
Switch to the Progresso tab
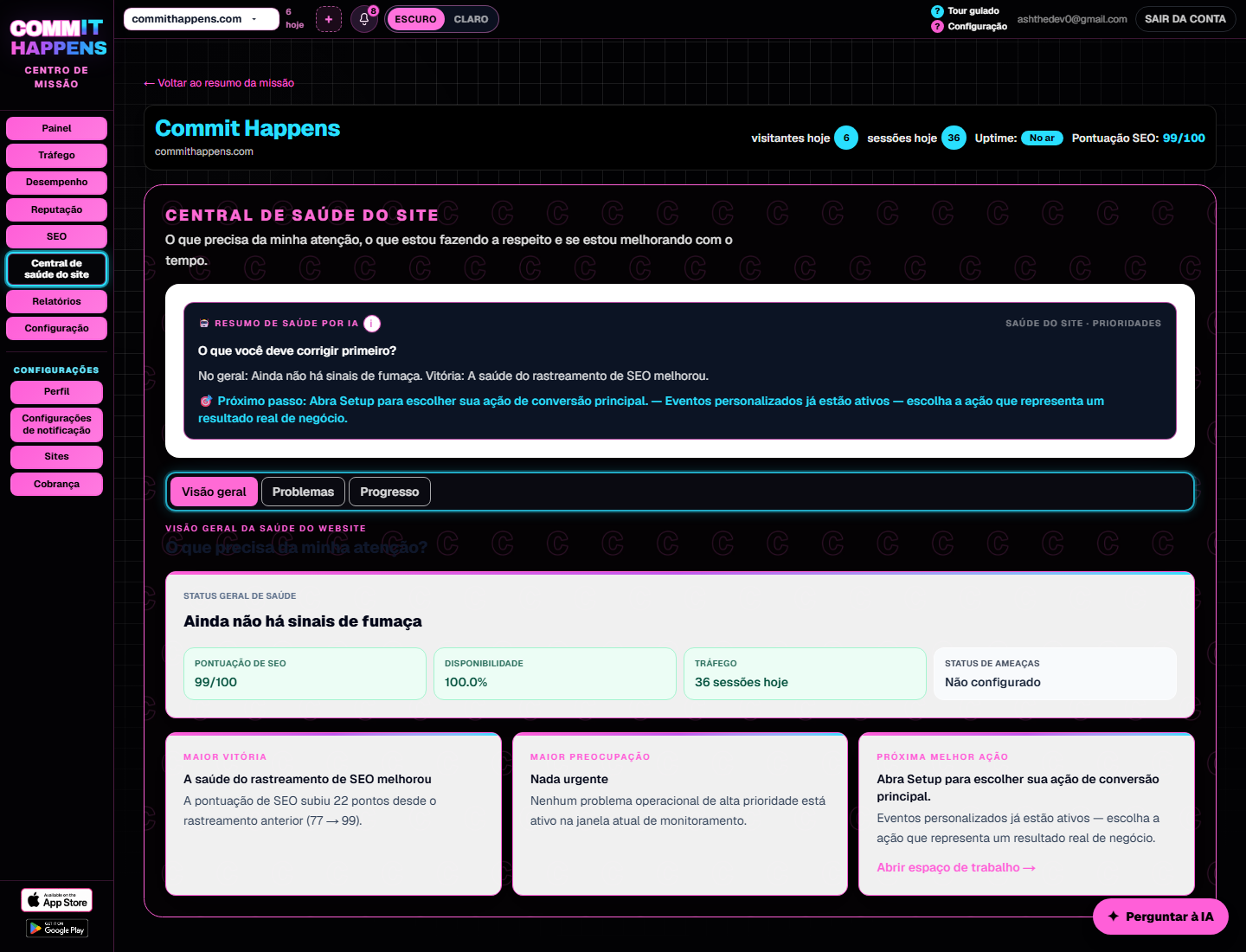(389, 492)
